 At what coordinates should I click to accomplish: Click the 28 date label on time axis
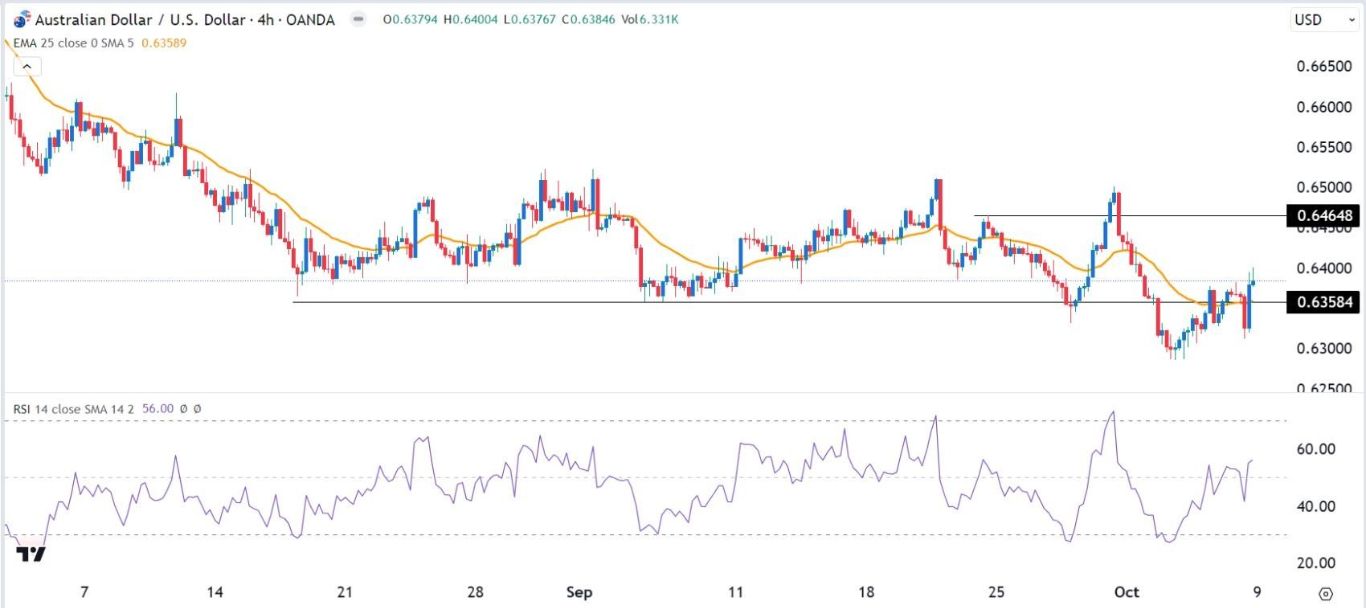coord(477,592)
